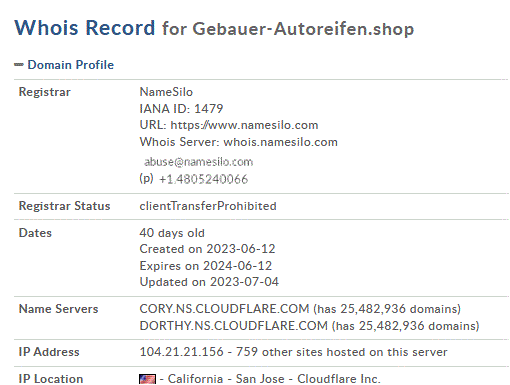The width and height of the screenshot is (510, 385).
Task: Click the Registrar row label
Action: (x=45, y=92)
